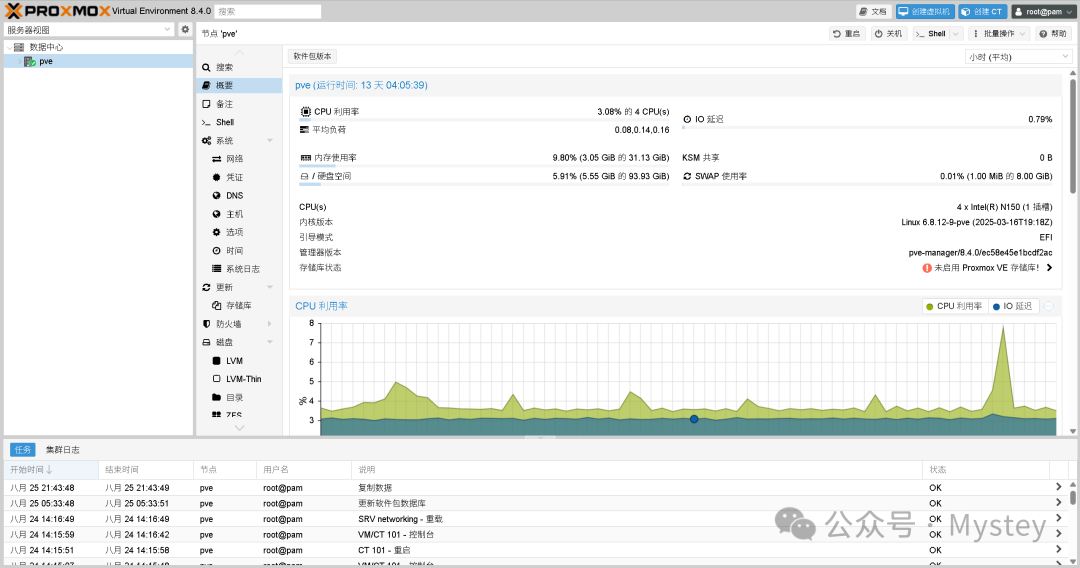1080x568 pixels.
Task: Sort by 开始时间 column header
Action: 52,470
